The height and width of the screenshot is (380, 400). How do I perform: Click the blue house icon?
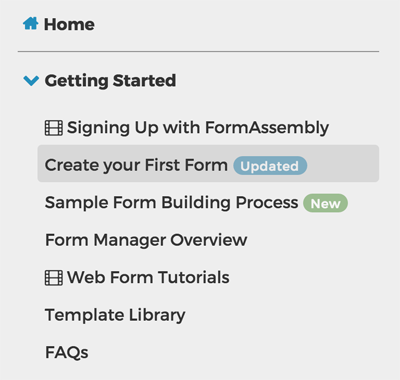coord(30,24)
